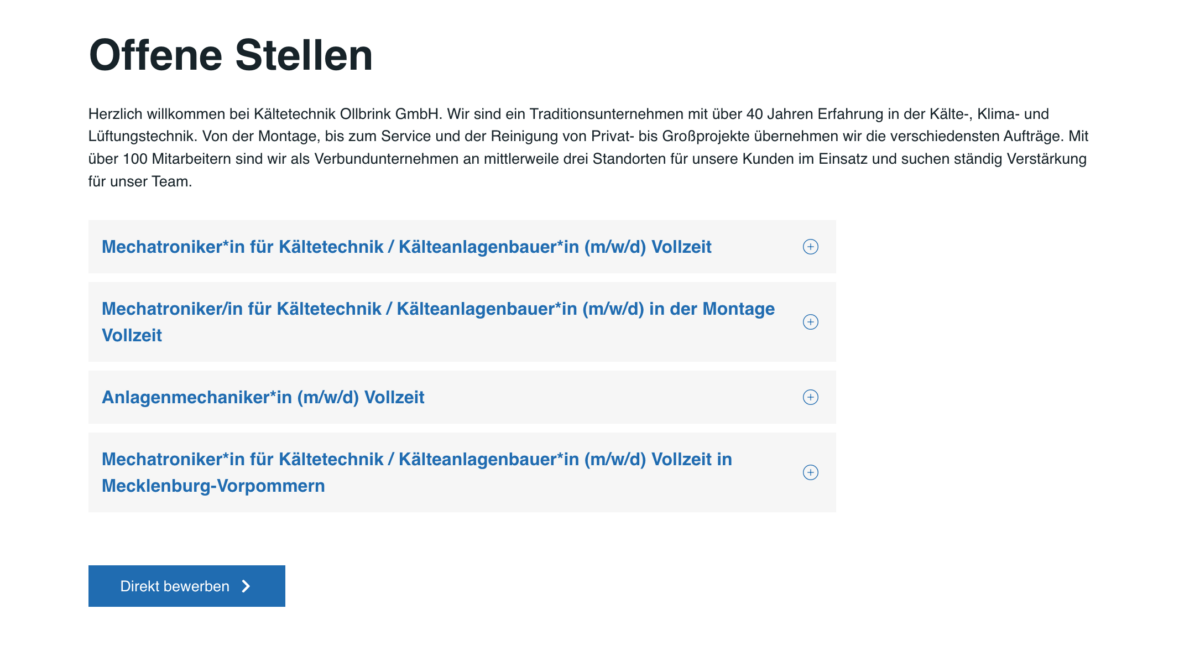
Task: Click the plus icon for the Mecklenburg-Vorpommern job
Action: click(x=810, y=472)
